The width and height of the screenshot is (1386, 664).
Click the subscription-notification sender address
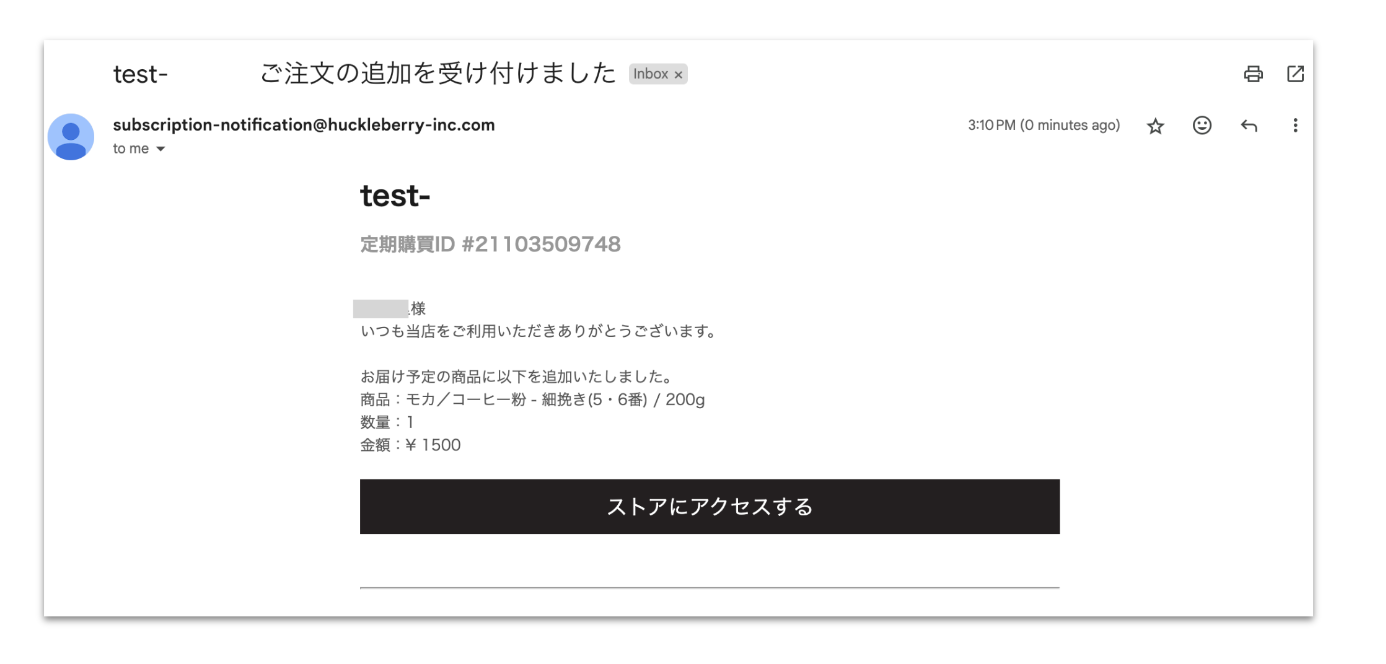[304, 126]
